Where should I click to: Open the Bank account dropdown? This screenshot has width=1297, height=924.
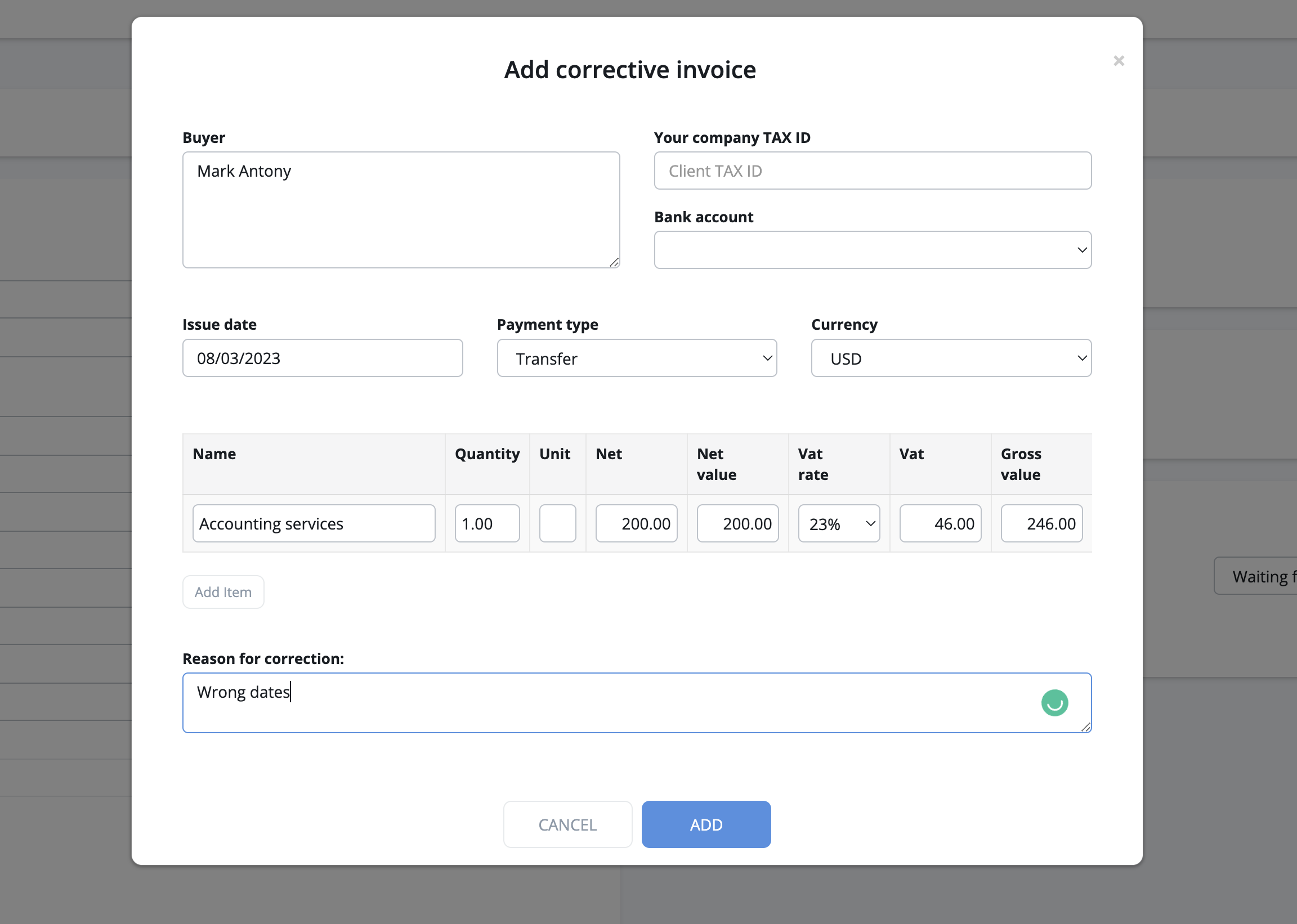click(x=872, y=250)
